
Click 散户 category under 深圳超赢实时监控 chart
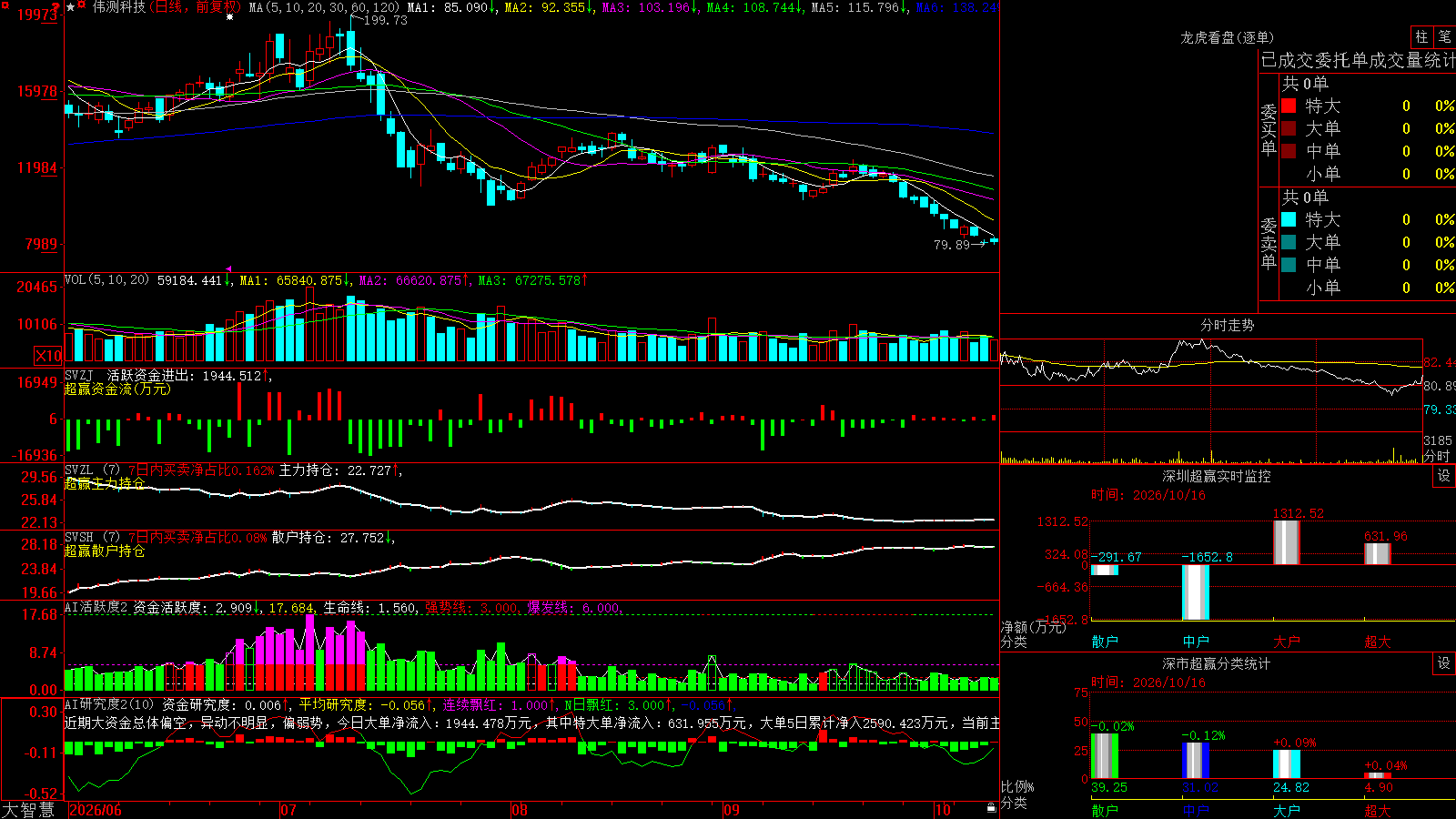tap(1105, 641)
